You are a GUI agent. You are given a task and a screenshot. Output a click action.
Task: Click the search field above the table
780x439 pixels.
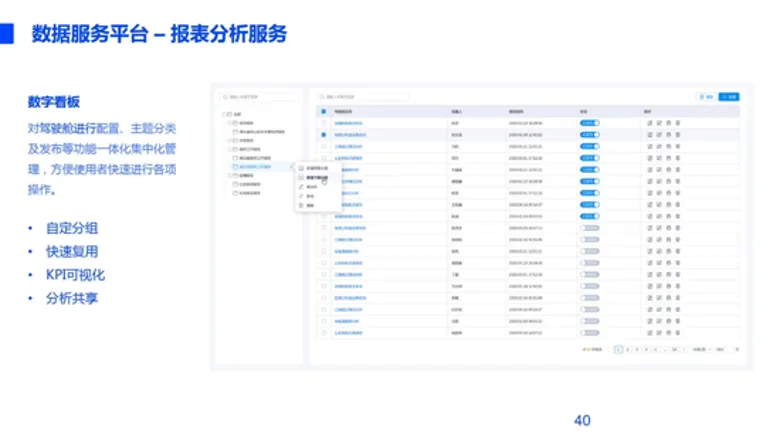click(363, 97)
